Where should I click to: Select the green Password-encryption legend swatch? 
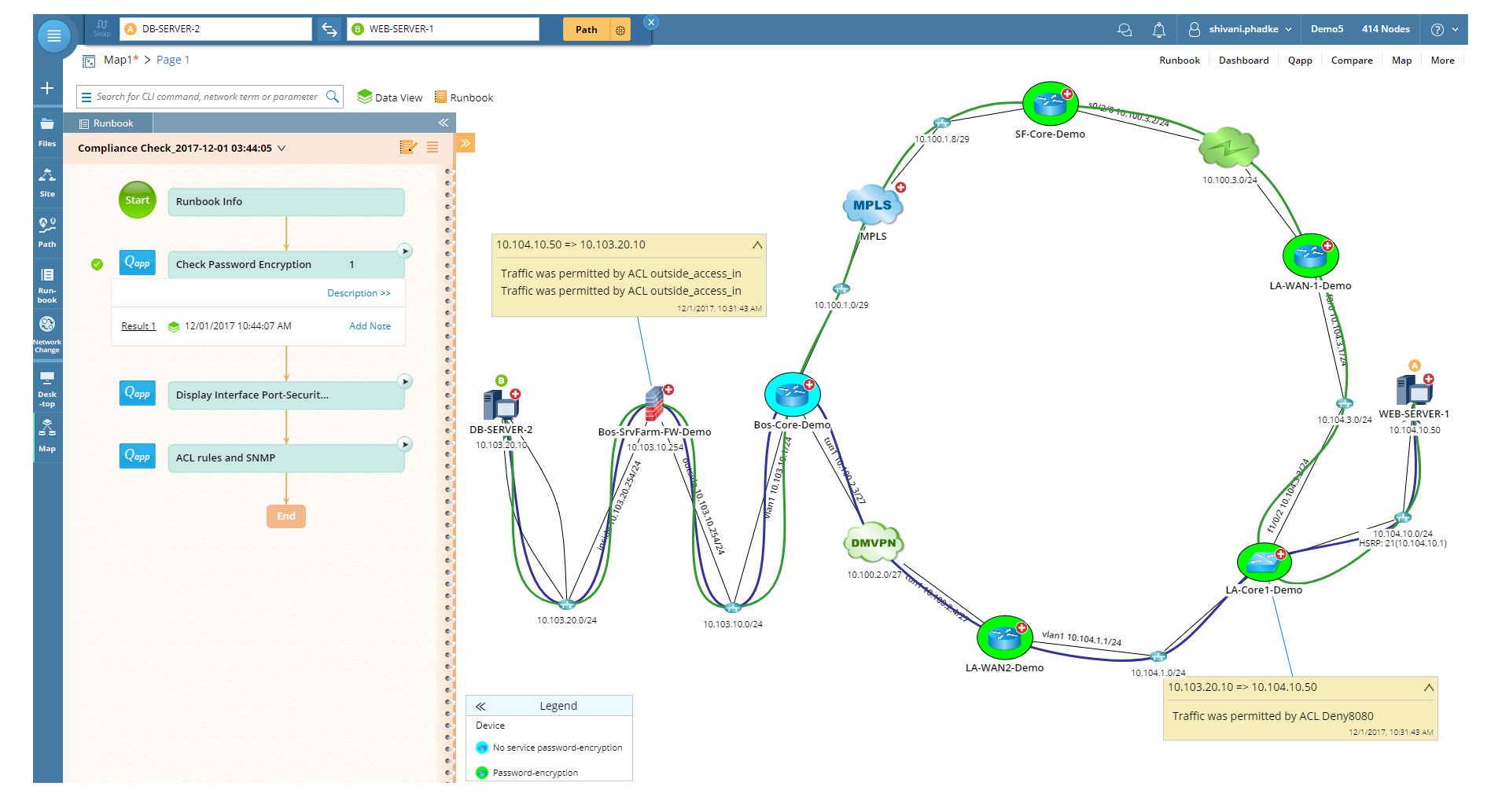(482, 773)
